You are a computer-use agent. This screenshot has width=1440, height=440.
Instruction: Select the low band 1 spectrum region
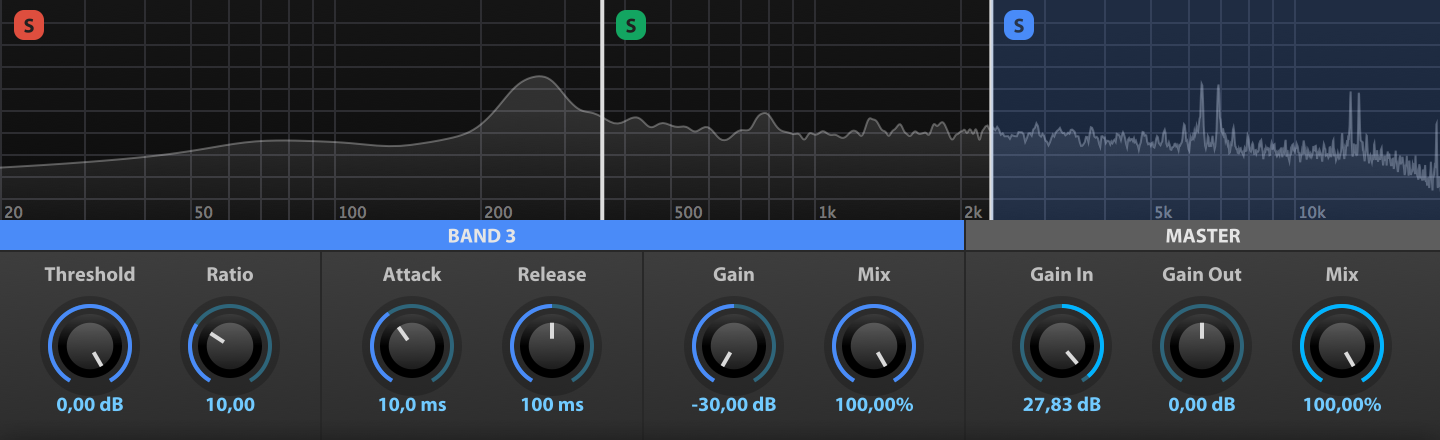(x=300, y=110)
